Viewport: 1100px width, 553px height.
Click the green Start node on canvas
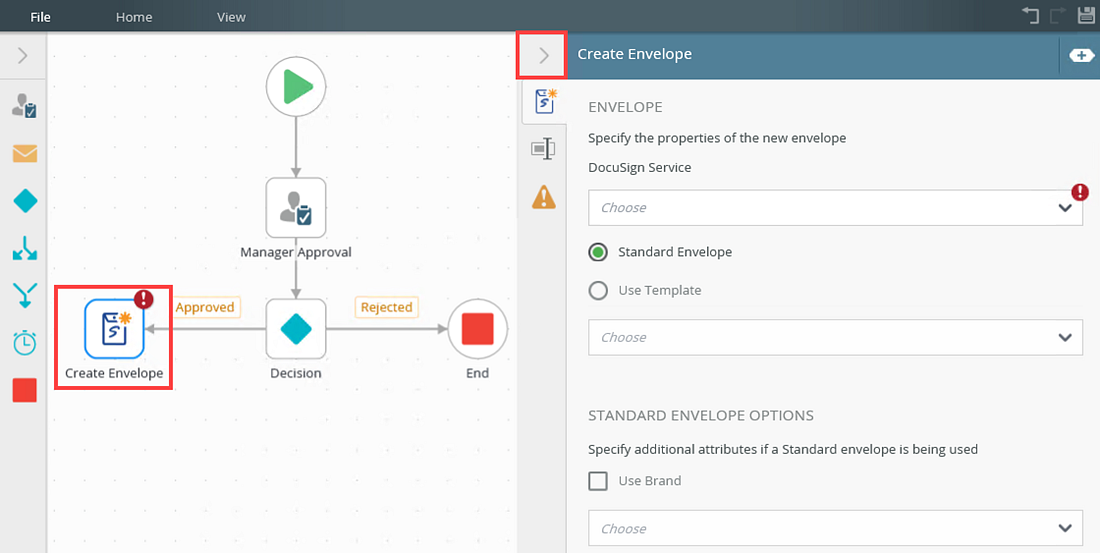(x=296, y=88)
